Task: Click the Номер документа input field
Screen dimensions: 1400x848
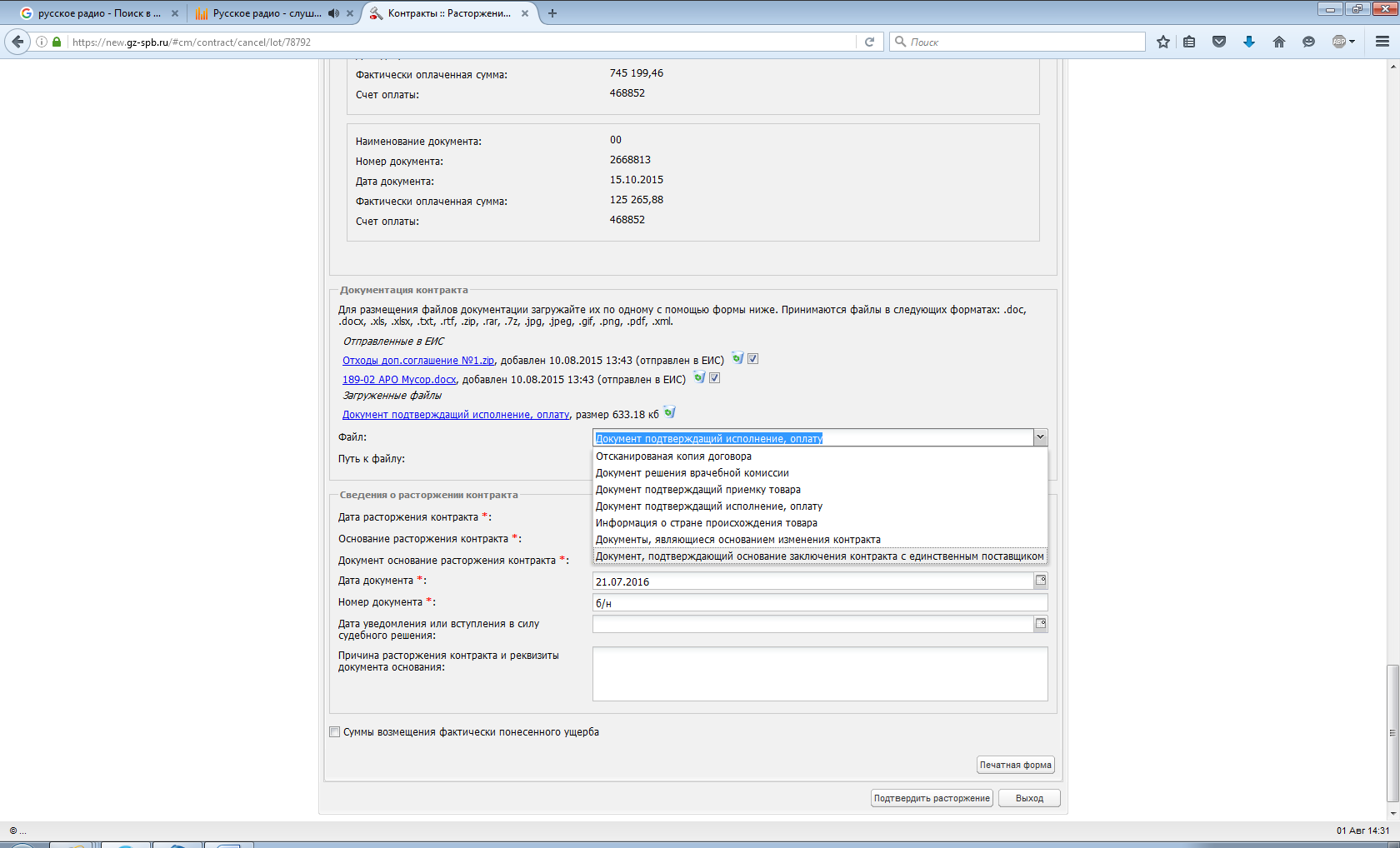Action: (820, 603)
